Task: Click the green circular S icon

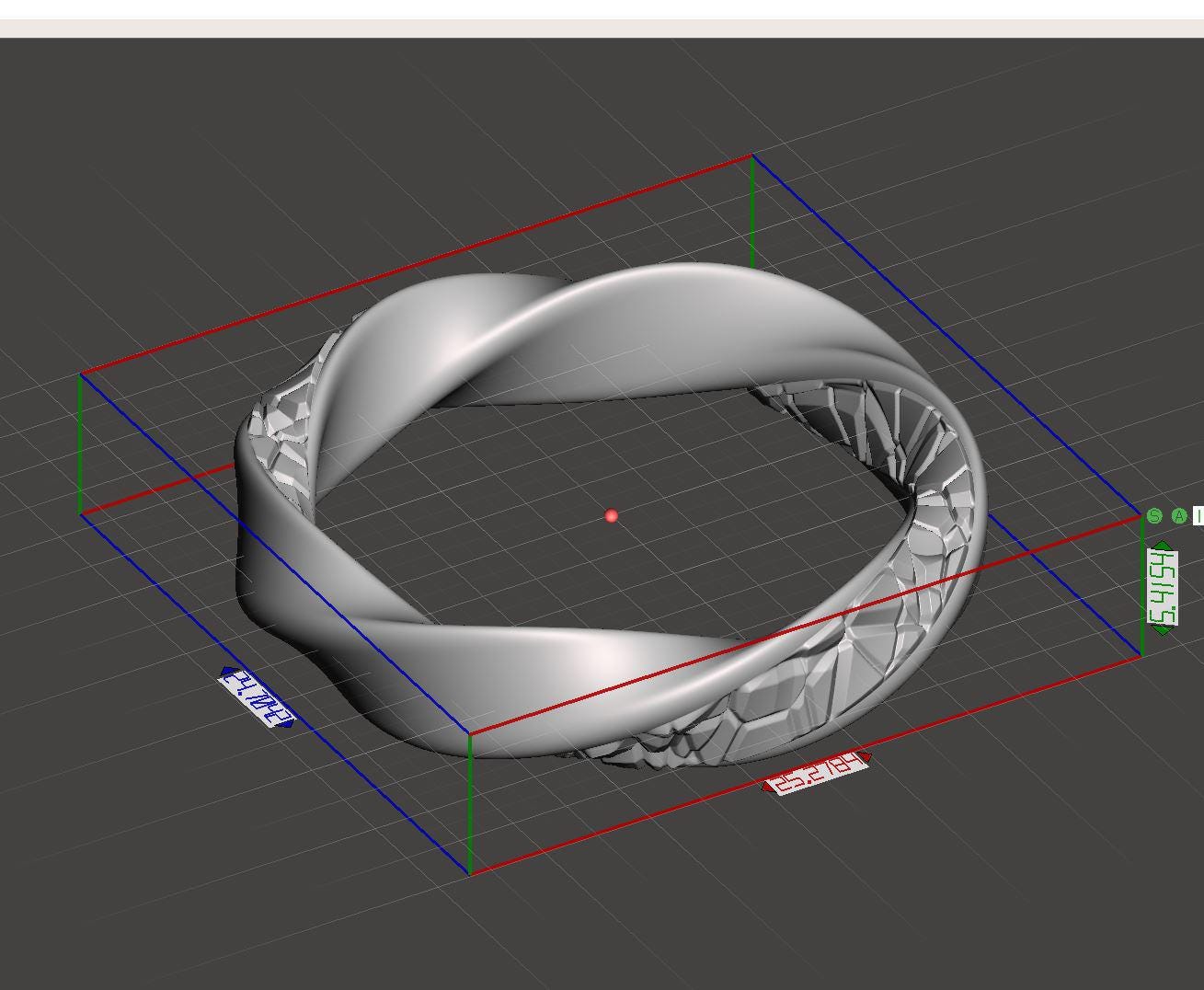Action: coord(1155,516)
